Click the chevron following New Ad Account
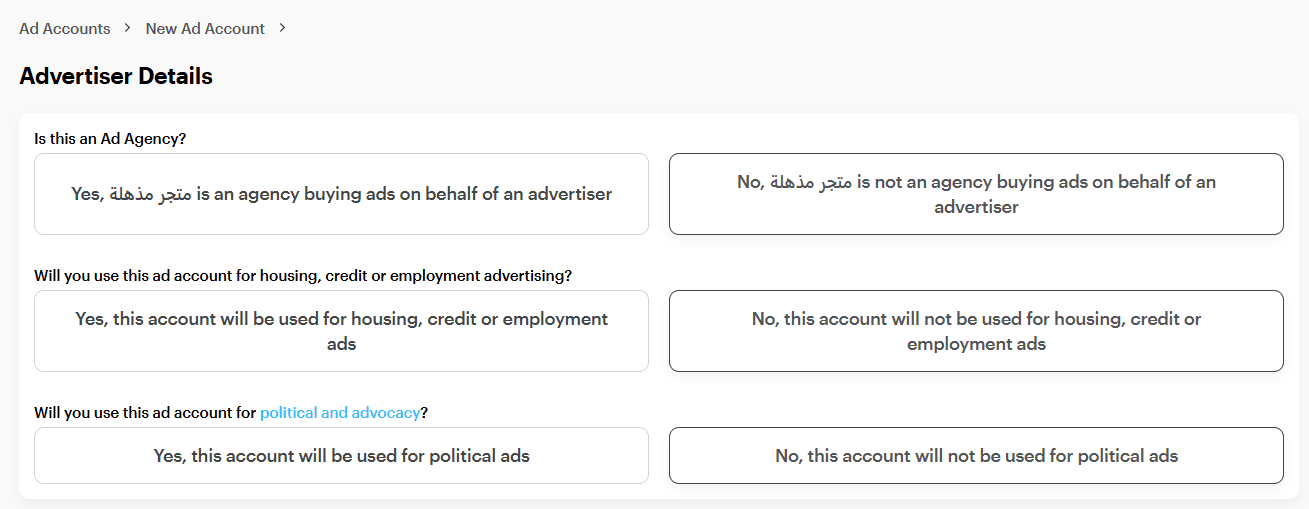 [283, 28]
